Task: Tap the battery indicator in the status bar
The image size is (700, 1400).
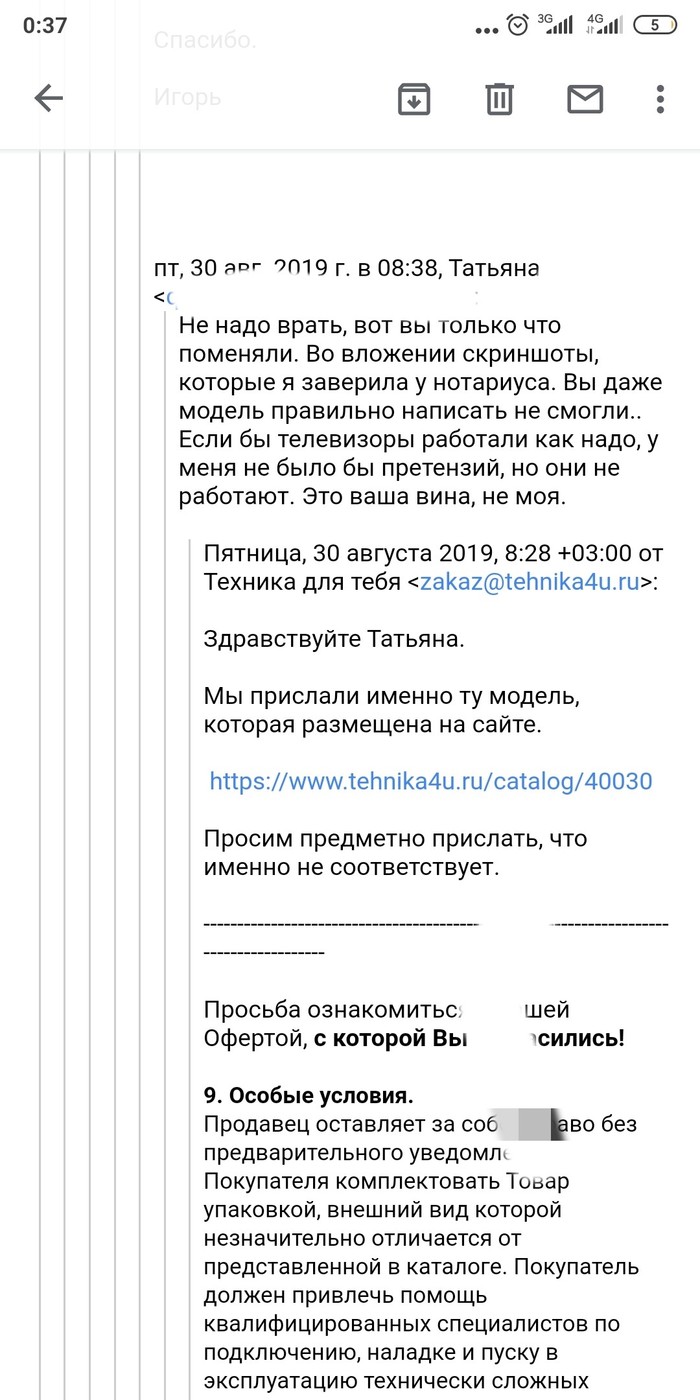Action: point(656,25)
